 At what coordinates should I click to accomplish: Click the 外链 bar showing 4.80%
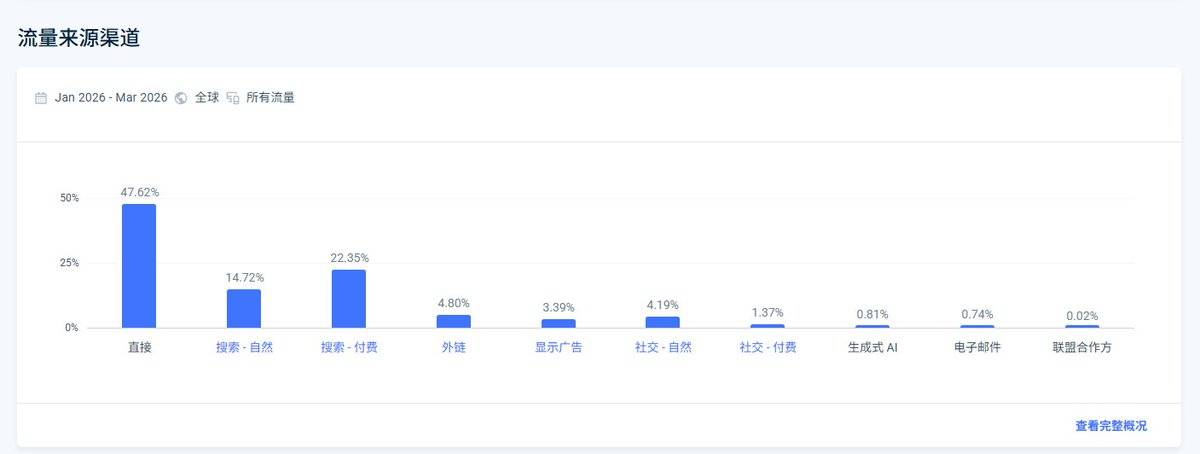tap(454, 322)
